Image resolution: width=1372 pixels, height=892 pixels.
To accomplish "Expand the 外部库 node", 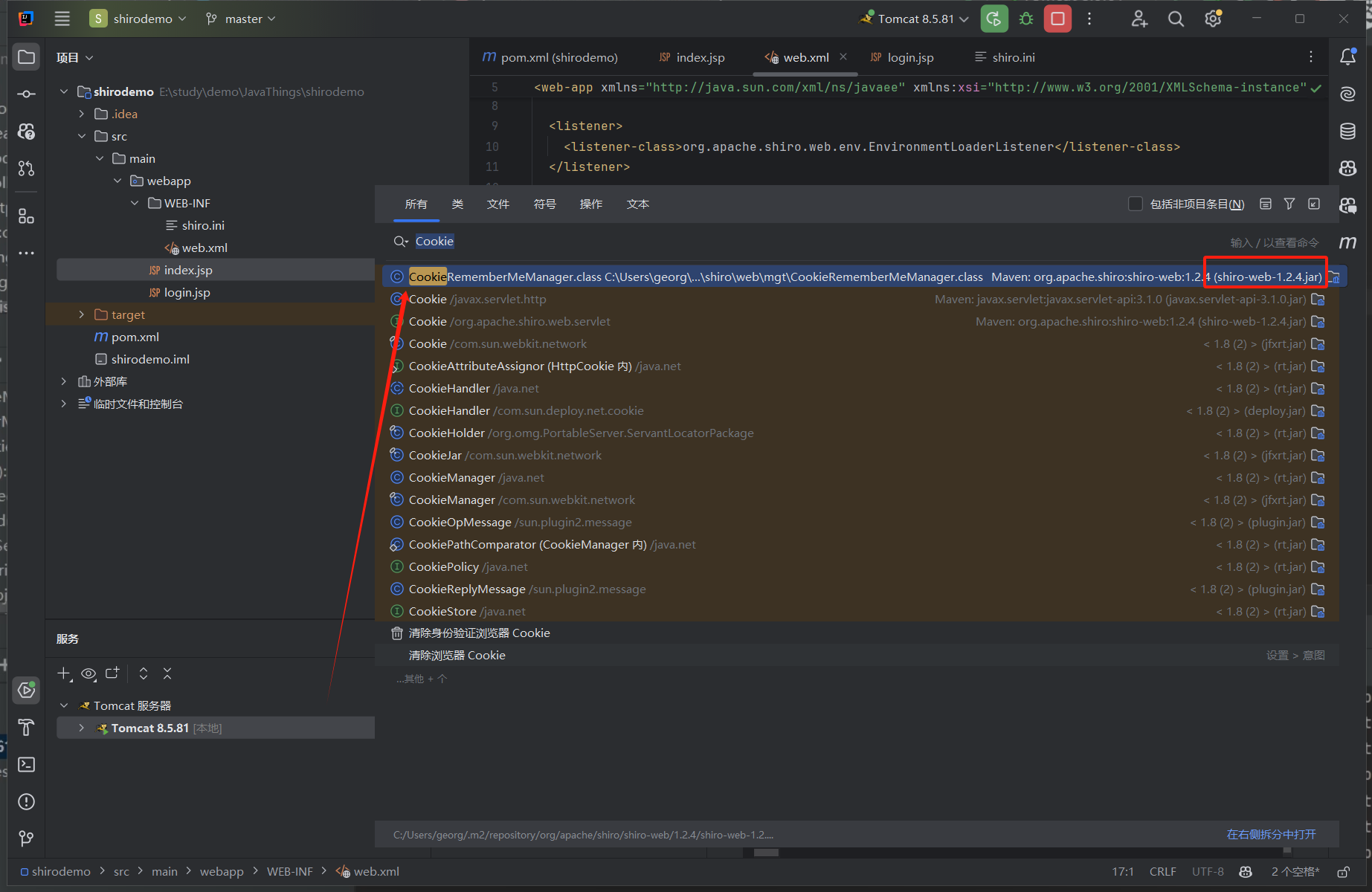I will tap(64, 381).
